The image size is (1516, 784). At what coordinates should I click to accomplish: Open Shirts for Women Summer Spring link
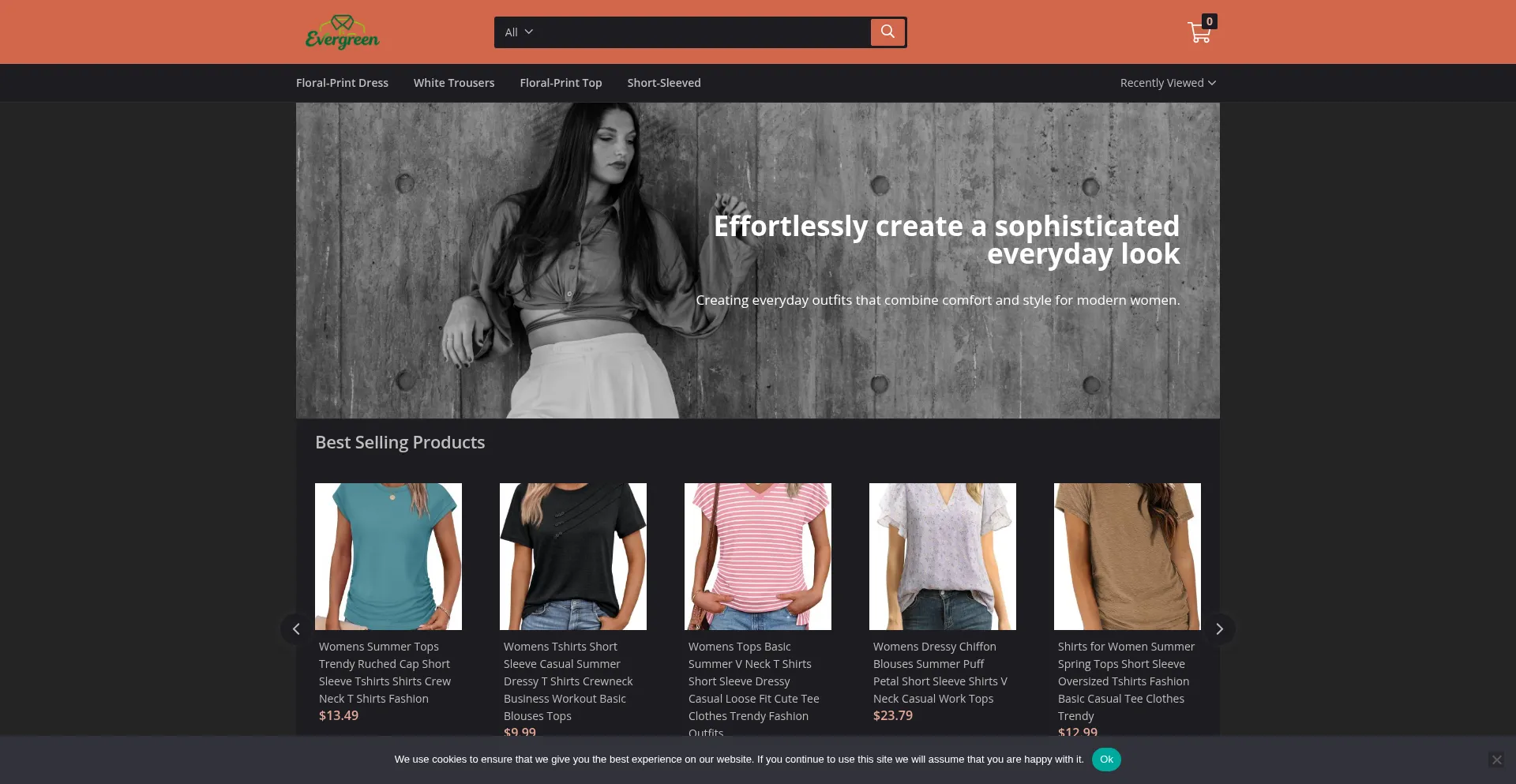tap(1126, 681)
